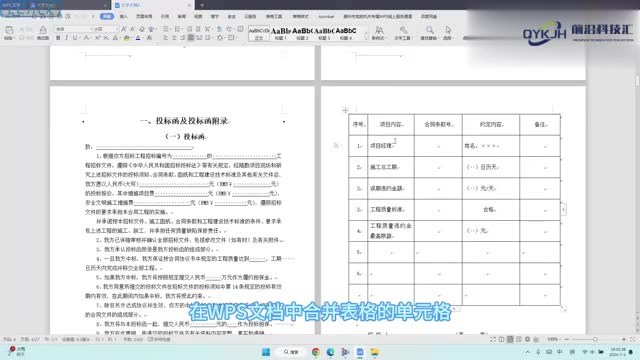This screenshot has width=640, height=360.
Task: Open the New Style tool
Action: coord(379,33)
